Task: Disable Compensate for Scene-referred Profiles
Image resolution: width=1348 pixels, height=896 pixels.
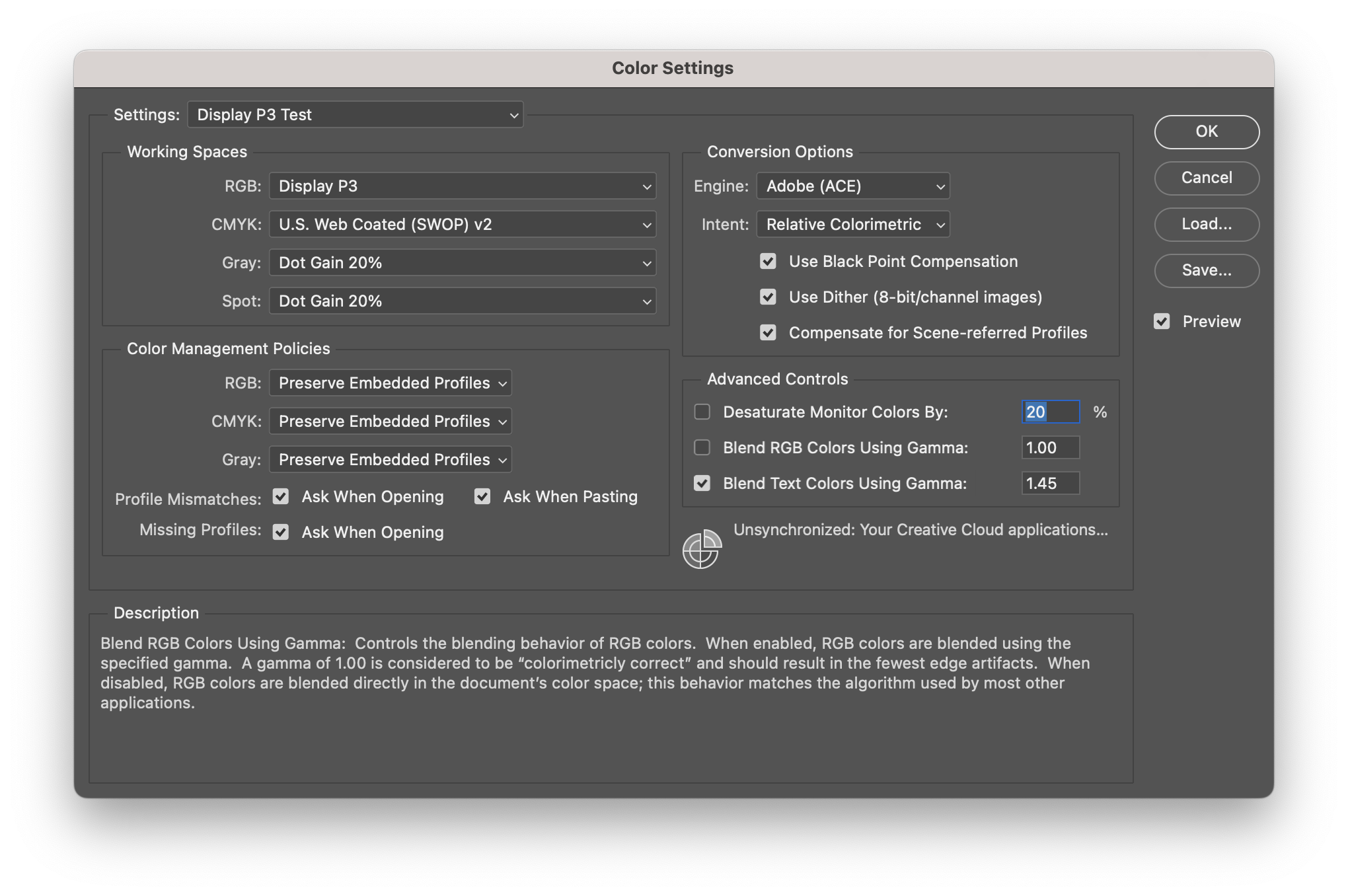Action: (768, 332)
